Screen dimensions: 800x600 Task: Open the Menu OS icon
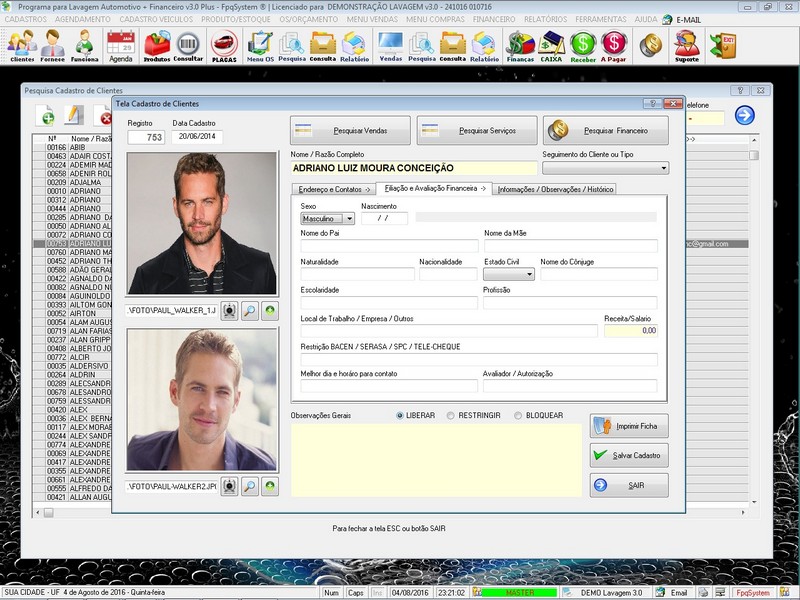(260, 46)
